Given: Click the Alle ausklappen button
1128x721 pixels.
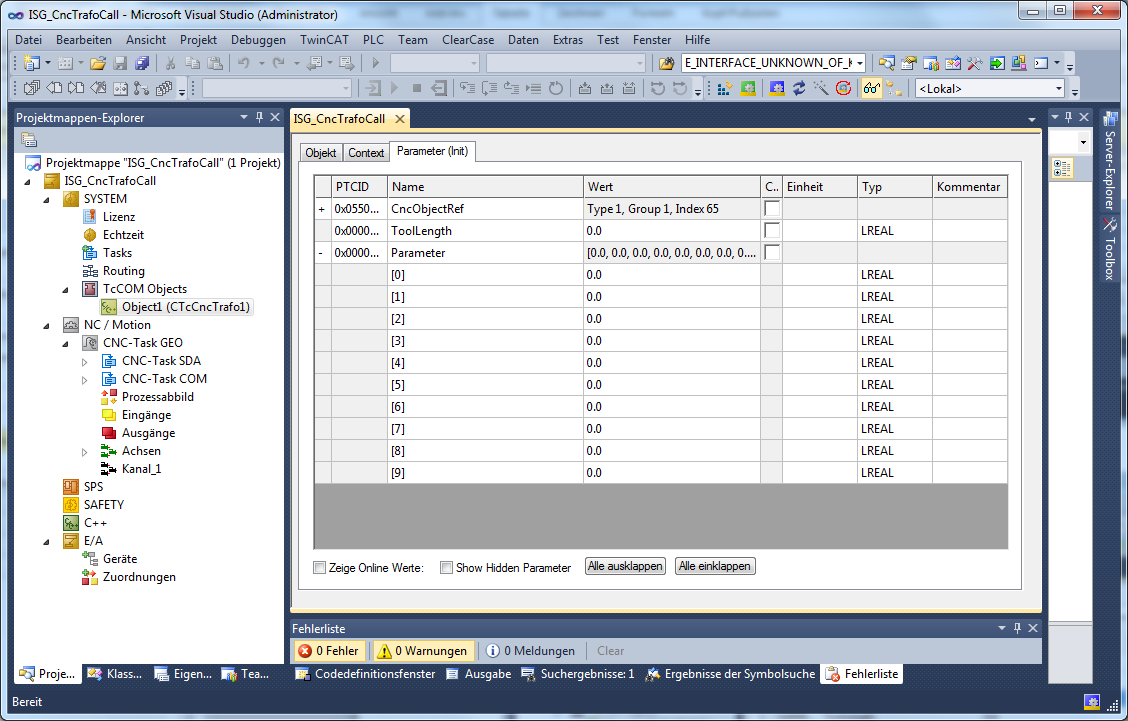Looking at the screenshot, I should (x=625, y=566).
